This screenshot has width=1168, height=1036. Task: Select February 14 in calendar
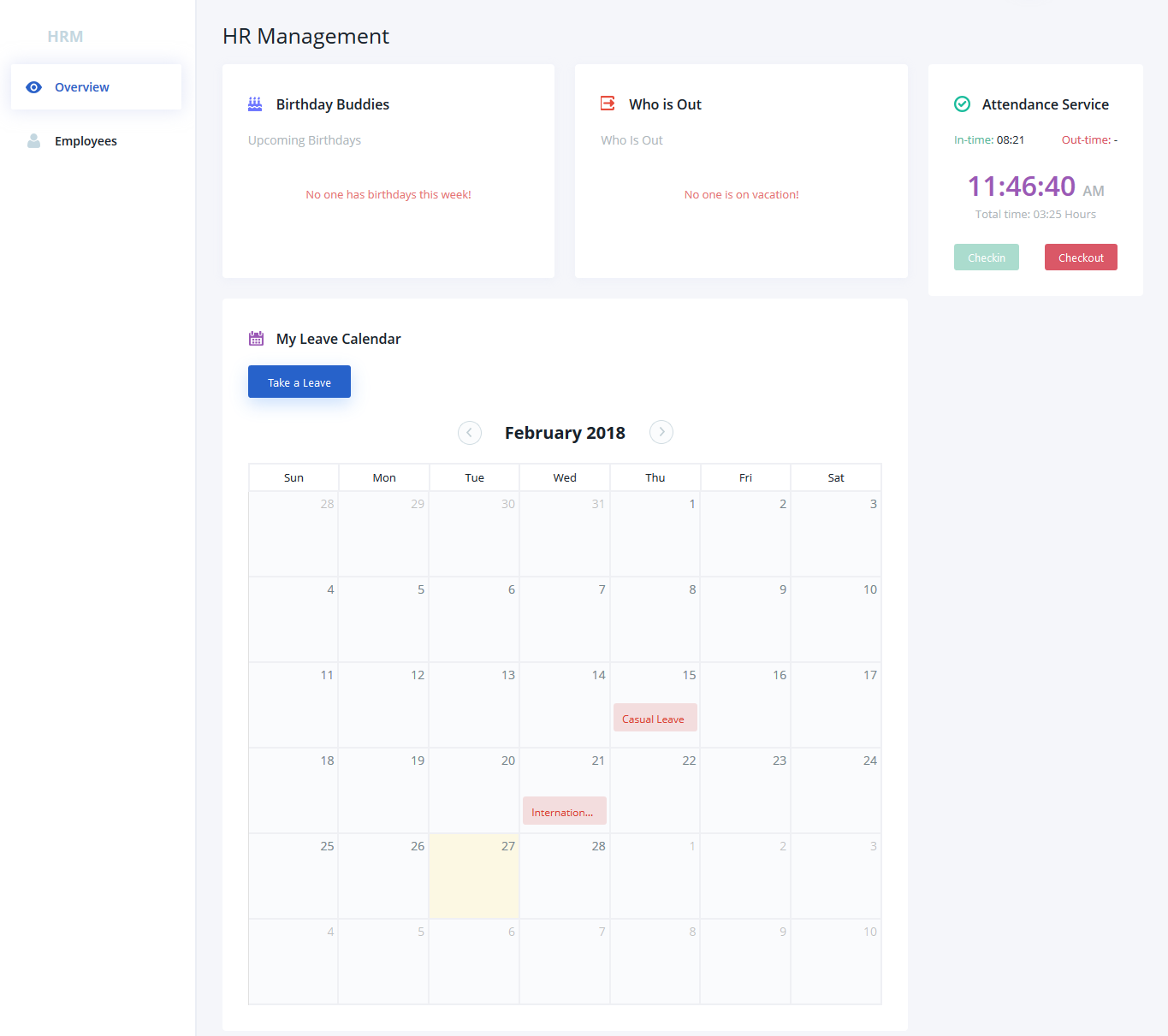coord(565,705)
